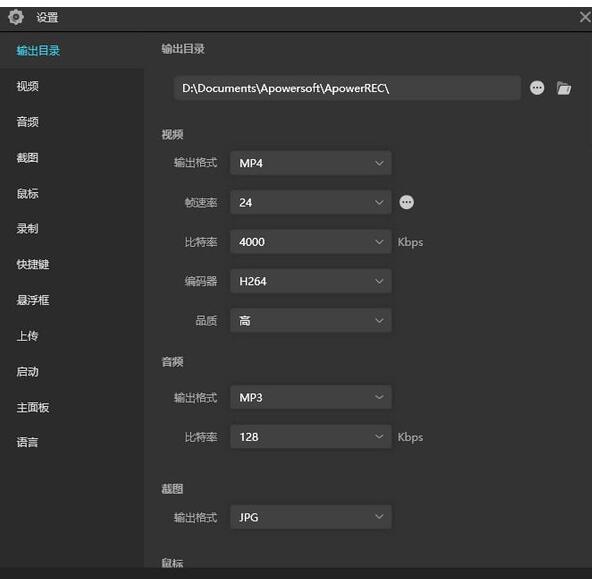The image size is (592, 579).
Task: Click the browse ellipsis icon beside output path
Action: tap(537, 88)
